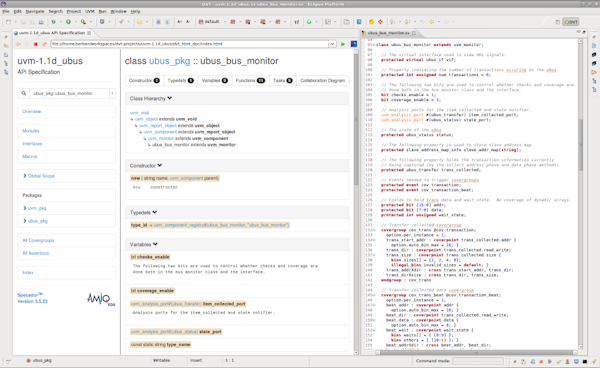Click the New file toolbar icon
This screenshot has height=368, width=600.
pos(8,22)
